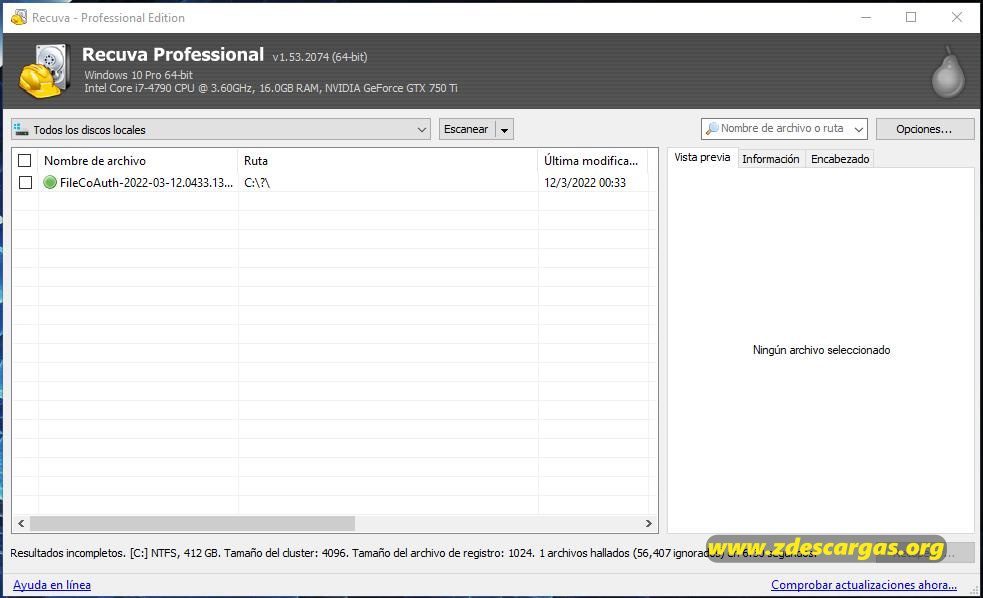
Task: Click the C:\?\ path cell
Action: pos(257,182)
